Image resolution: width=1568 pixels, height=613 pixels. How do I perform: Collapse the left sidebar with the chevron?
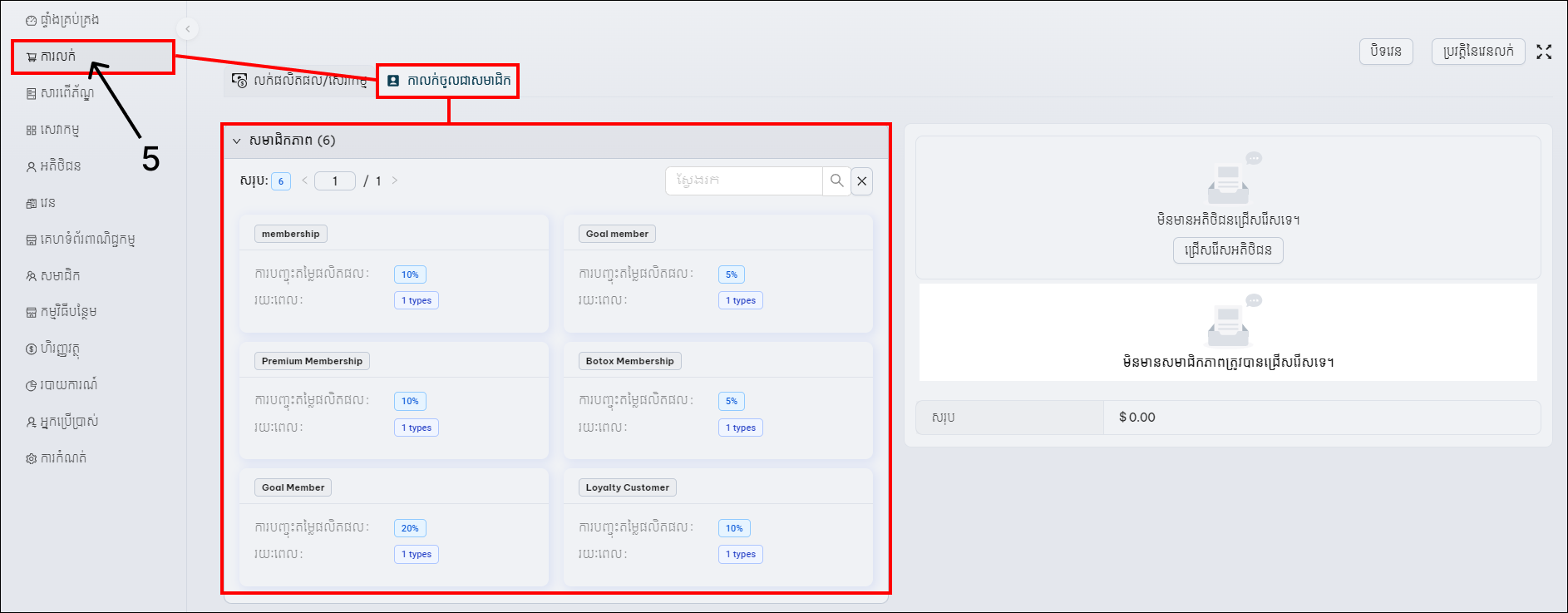tap(188, 29)
